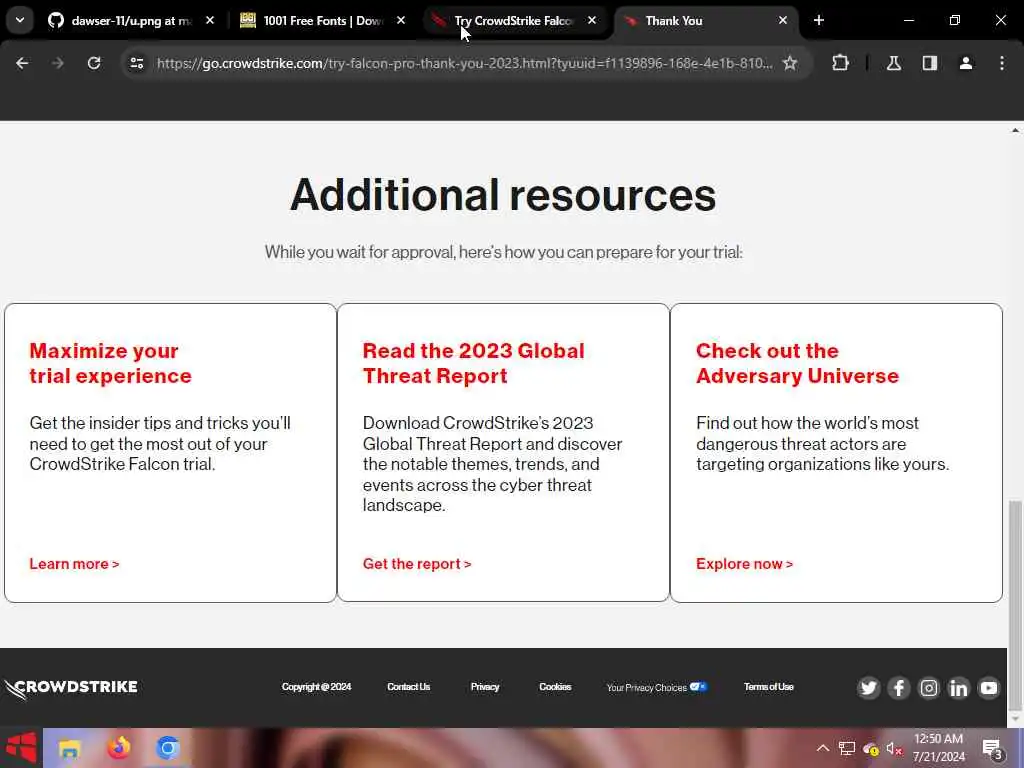This screenshot has height=768, width=1024.
Task: Open the Chrome profile icon
Action: tap(966, 63)
